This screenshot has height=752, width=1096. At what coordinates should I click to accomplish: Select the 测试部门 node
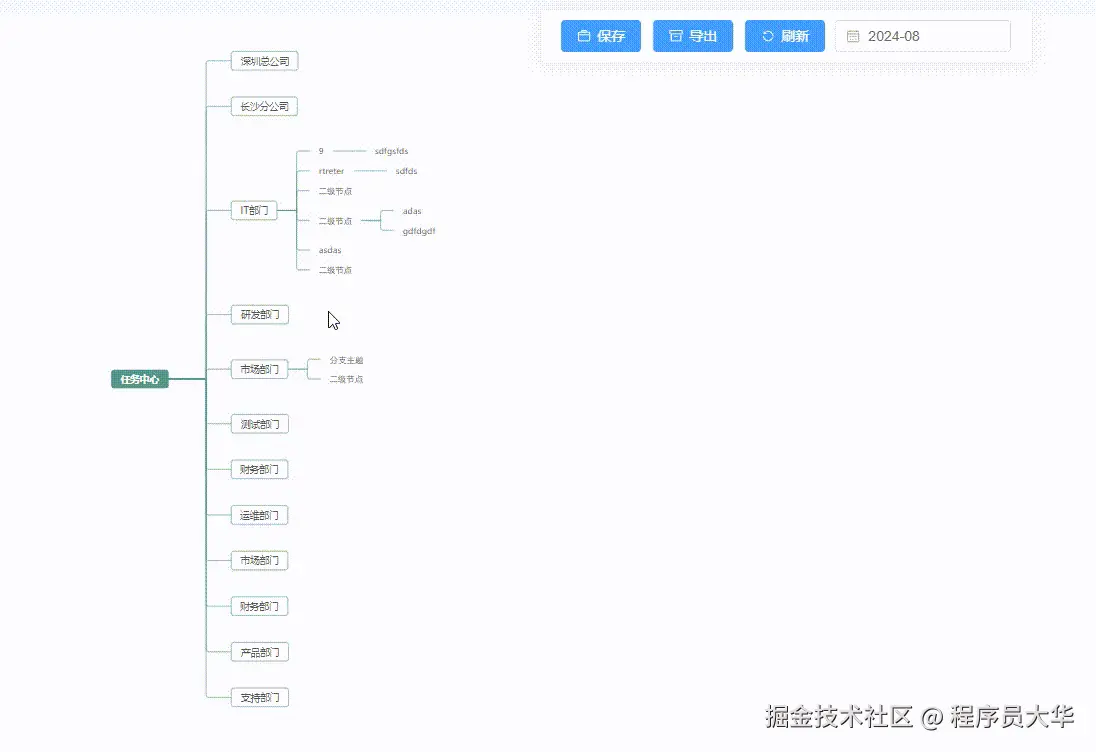259,424
